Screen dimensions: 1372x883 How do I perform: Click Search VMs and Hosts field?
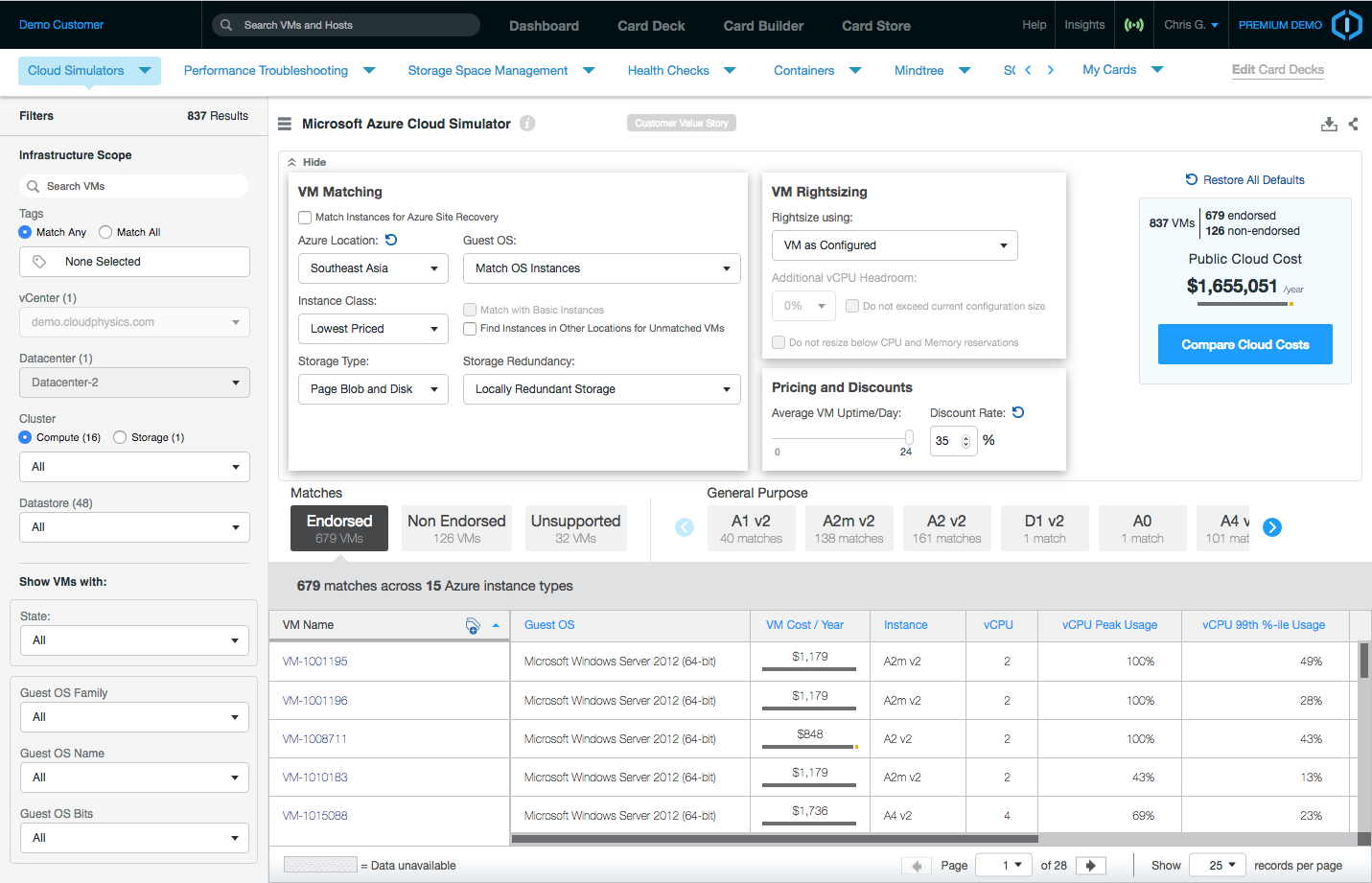point(346,25)
